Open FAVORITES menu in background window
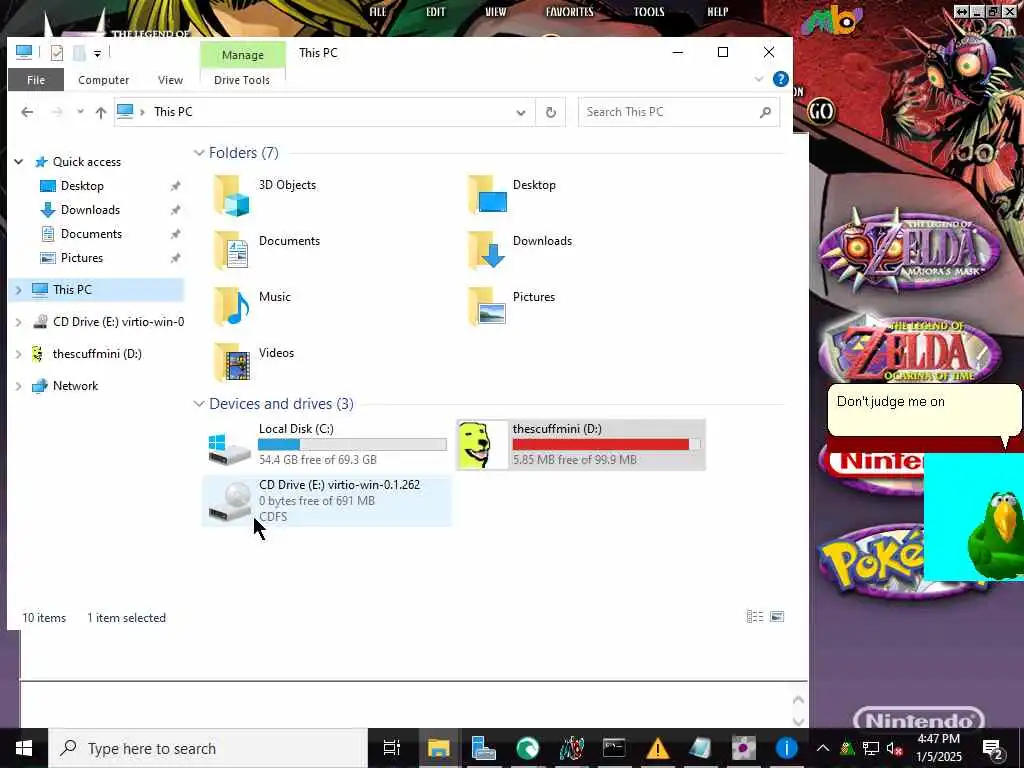Image resolution: width=1024 pixels, height=768 pixels. coord(570,12)
